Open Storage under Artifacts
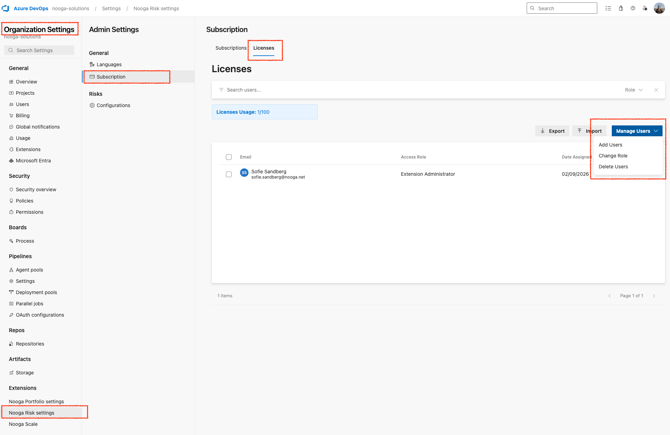This screenshot has height=435, width=670. point(25,373)
